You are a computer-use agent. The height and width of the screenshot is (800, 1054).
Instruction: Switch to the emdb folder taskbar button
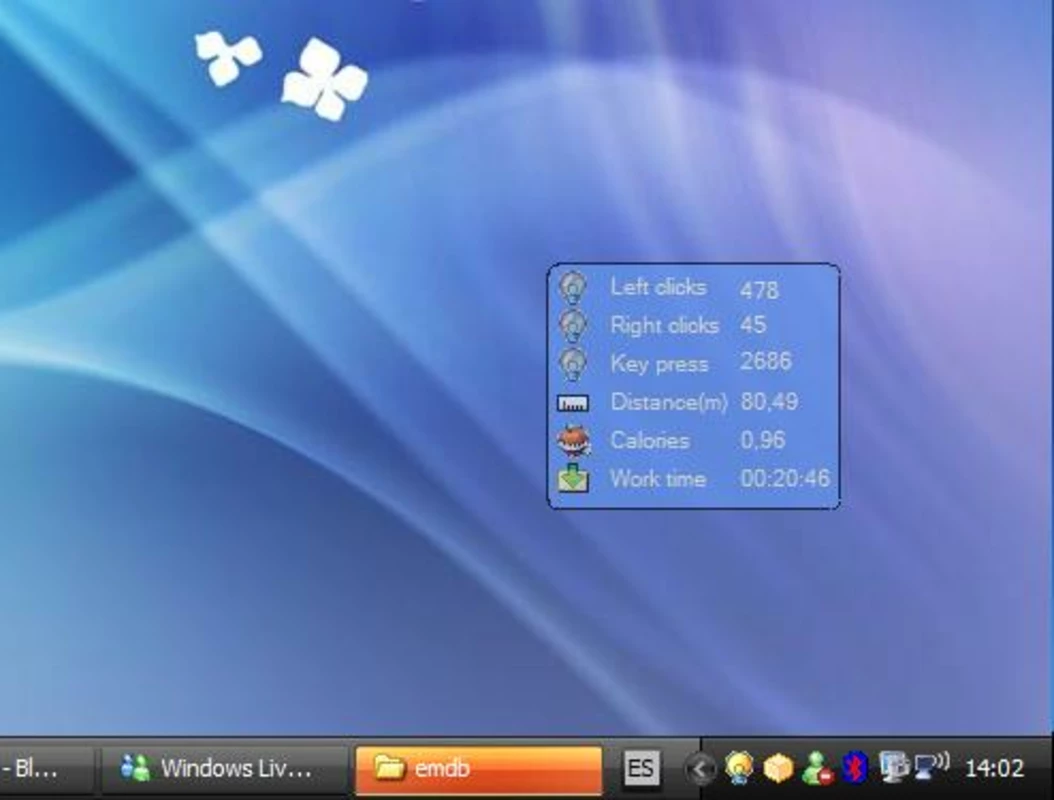pyautogui.click(x=479, y=768)
